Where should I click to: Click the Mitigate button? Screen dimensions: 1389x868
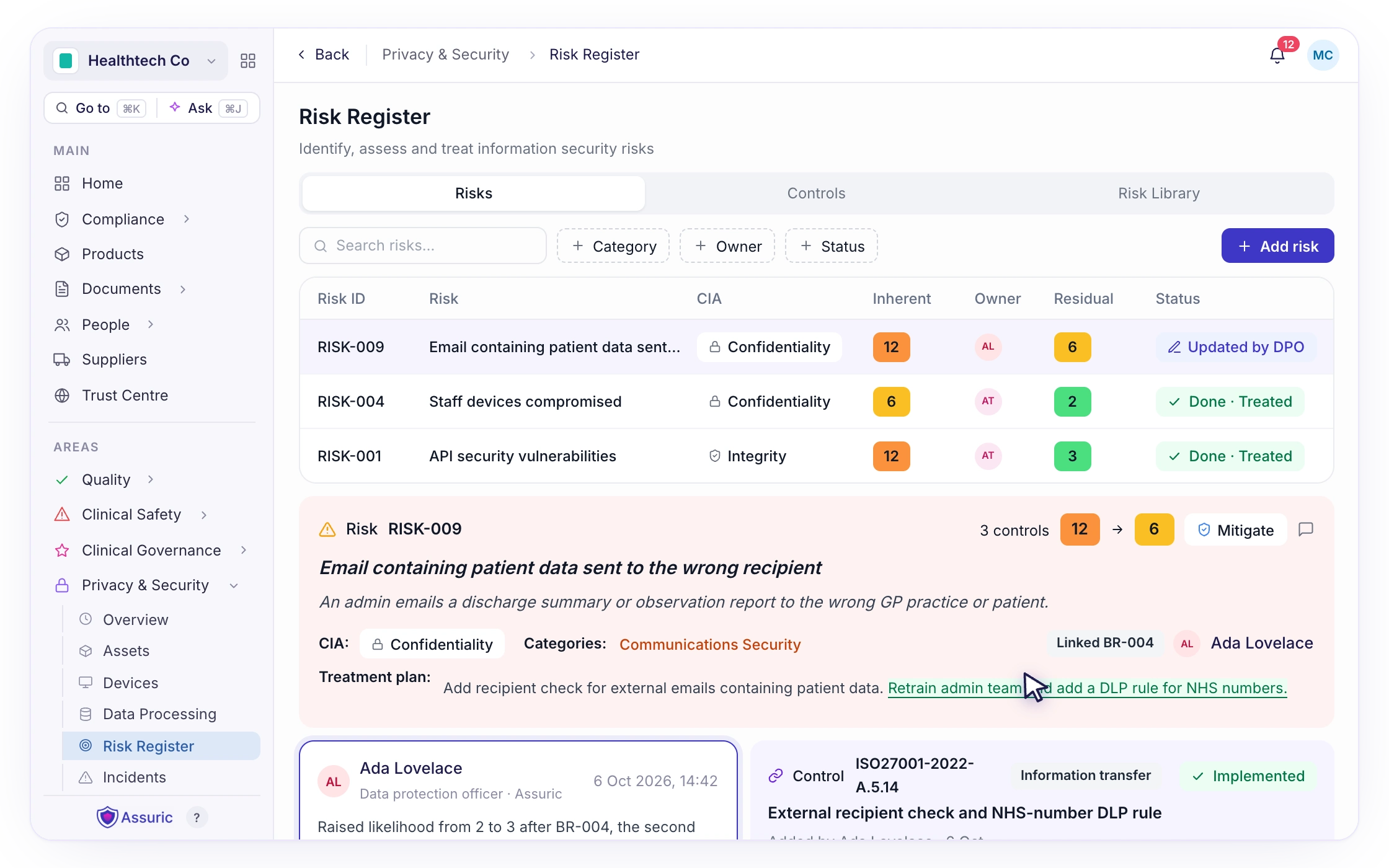tap(1235, 530)
